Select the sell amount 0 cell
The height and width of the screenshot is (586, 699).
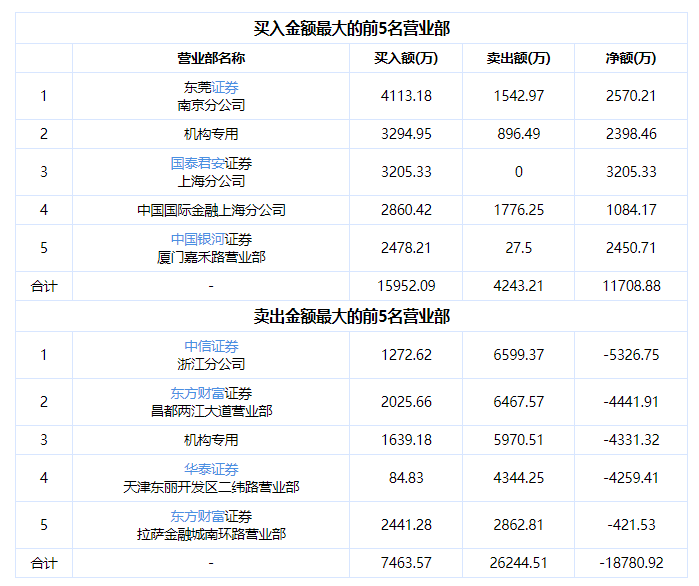coord(518,172)
